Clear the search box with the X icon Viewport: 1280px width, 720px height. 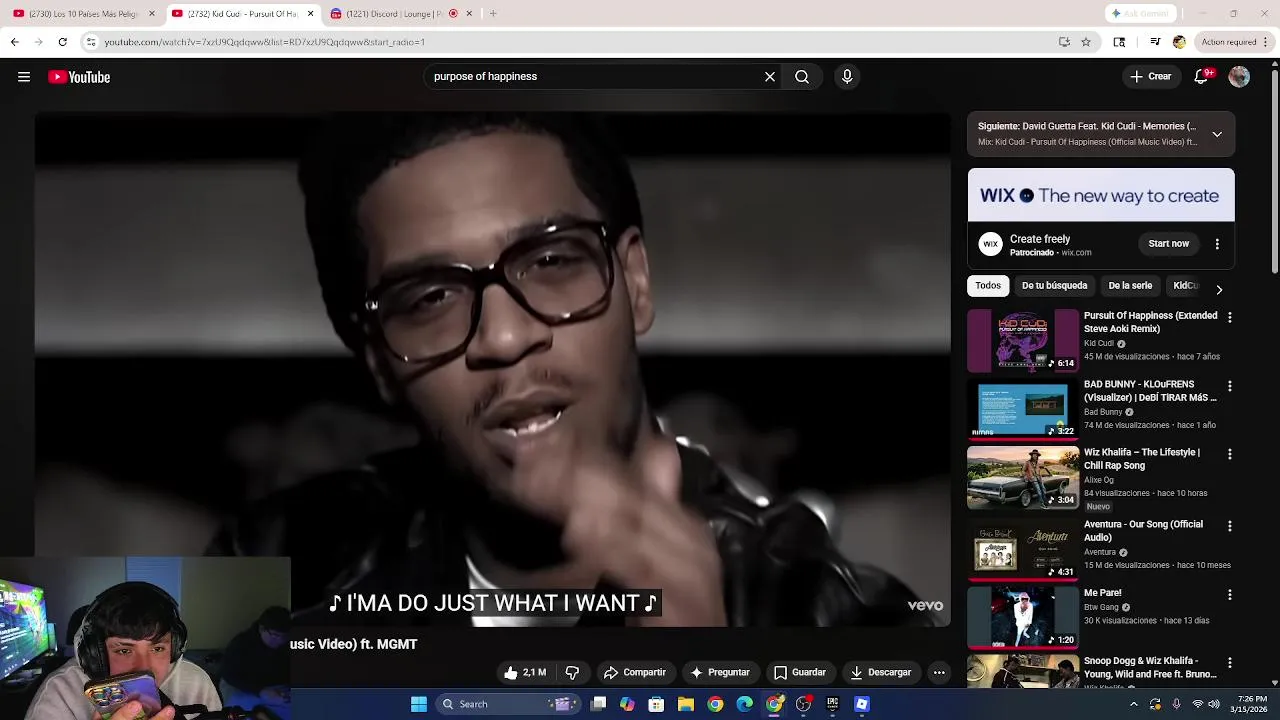coord(770,77)
